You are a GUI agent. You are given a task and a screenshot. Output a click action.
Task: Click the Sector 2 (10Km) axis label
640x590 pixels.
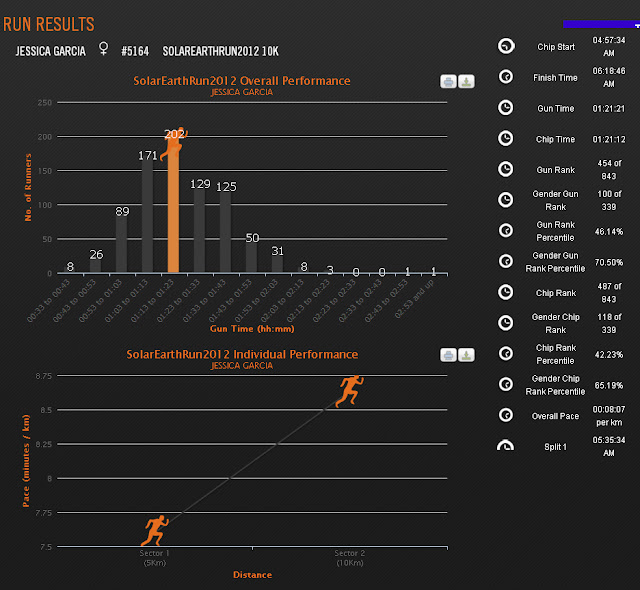click(x=350, y=558)
